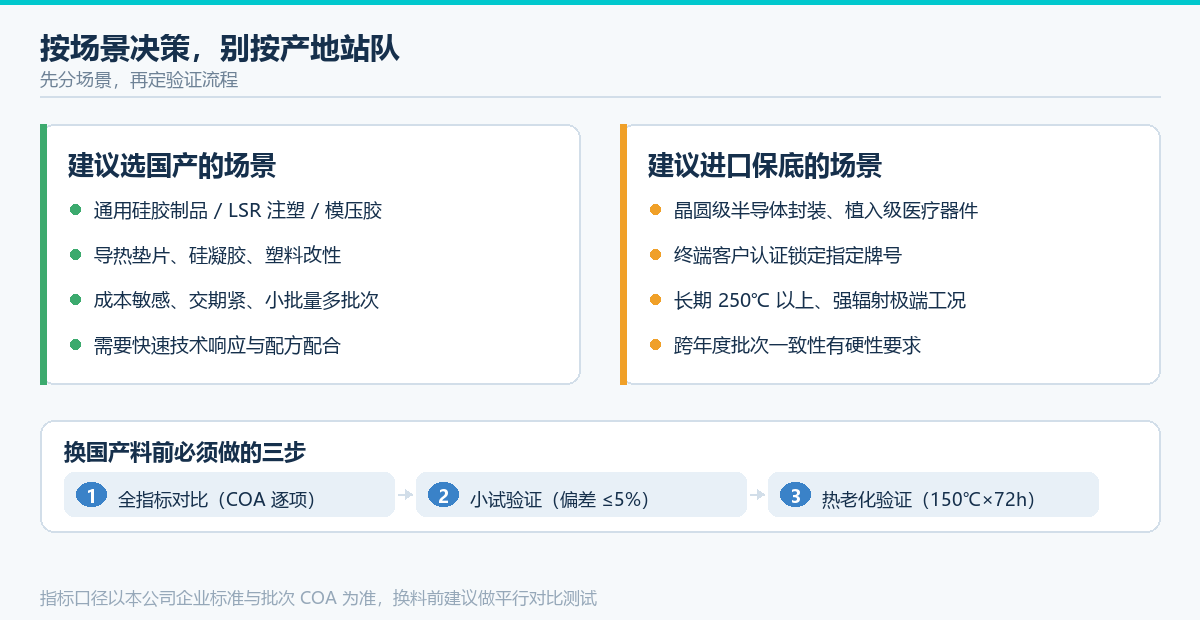The width and height of the screenshot is (1200, 620).
Task: Click step text 热老化验证（150℃×72h）
Action: (x=928, y=499)
